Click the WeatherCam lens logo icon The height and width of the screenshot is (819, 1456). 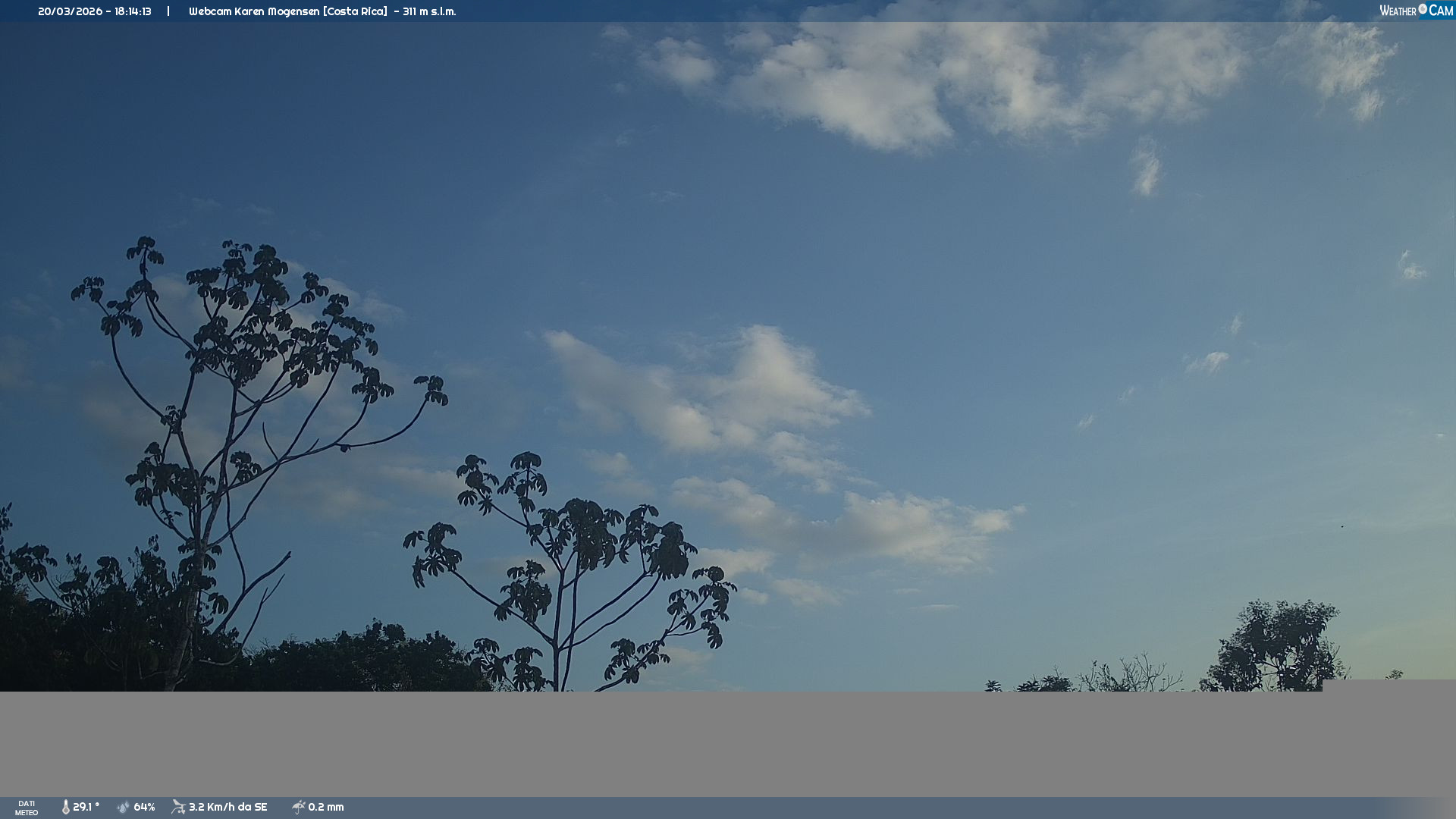point(1423,9)
